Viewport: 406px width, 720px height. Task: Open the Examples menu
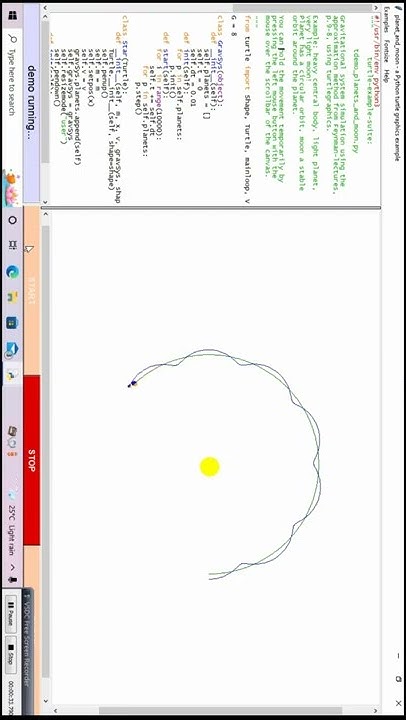point(387,19)
